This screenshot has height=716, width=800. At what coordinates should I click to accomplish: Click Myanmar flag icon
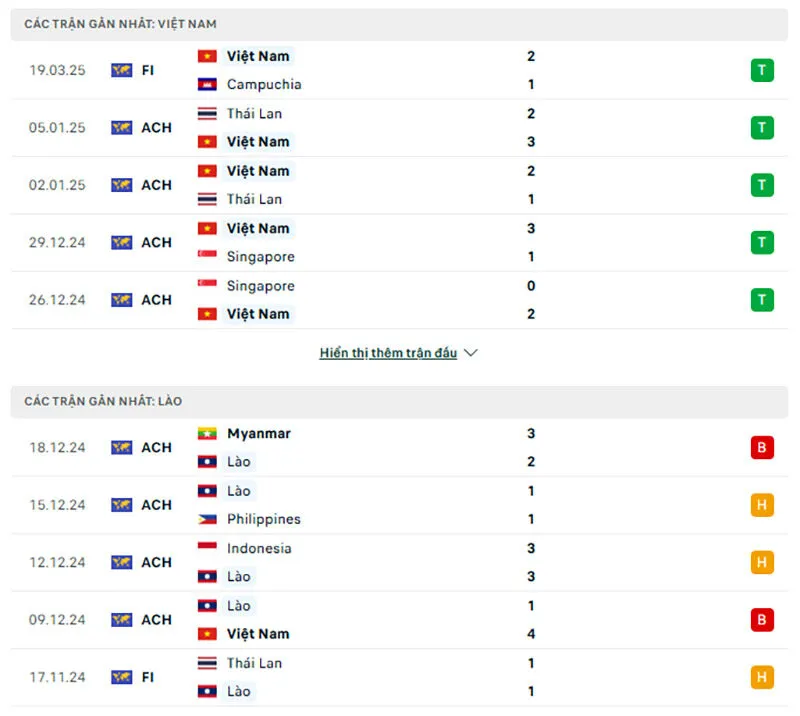point(207,434)
